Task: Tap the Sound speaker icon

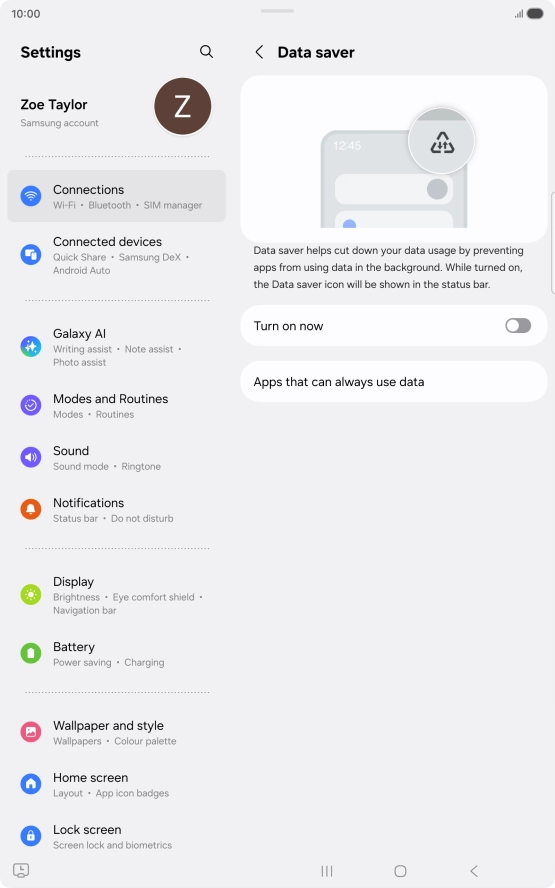Action: 31,457
